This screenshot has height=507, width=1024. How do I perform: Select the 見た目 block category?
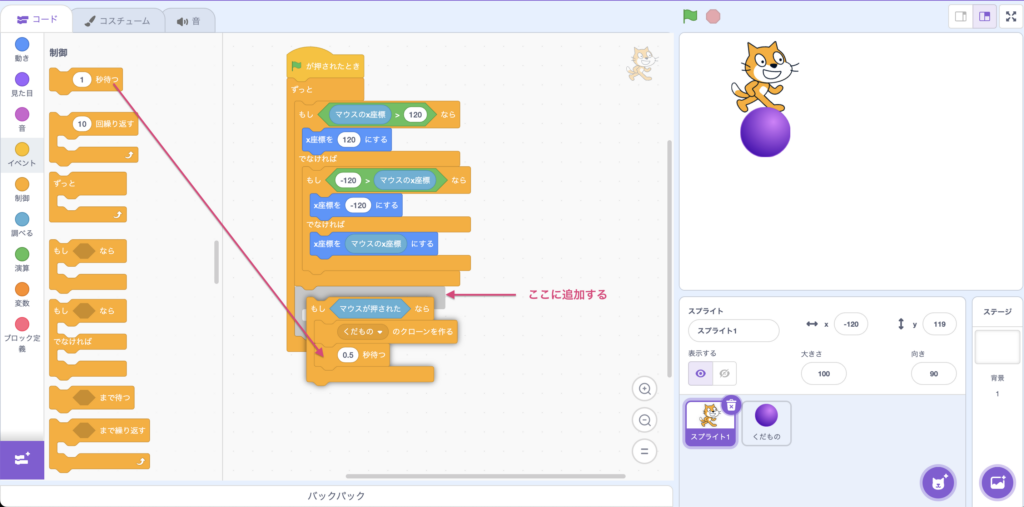pos(22,85)
